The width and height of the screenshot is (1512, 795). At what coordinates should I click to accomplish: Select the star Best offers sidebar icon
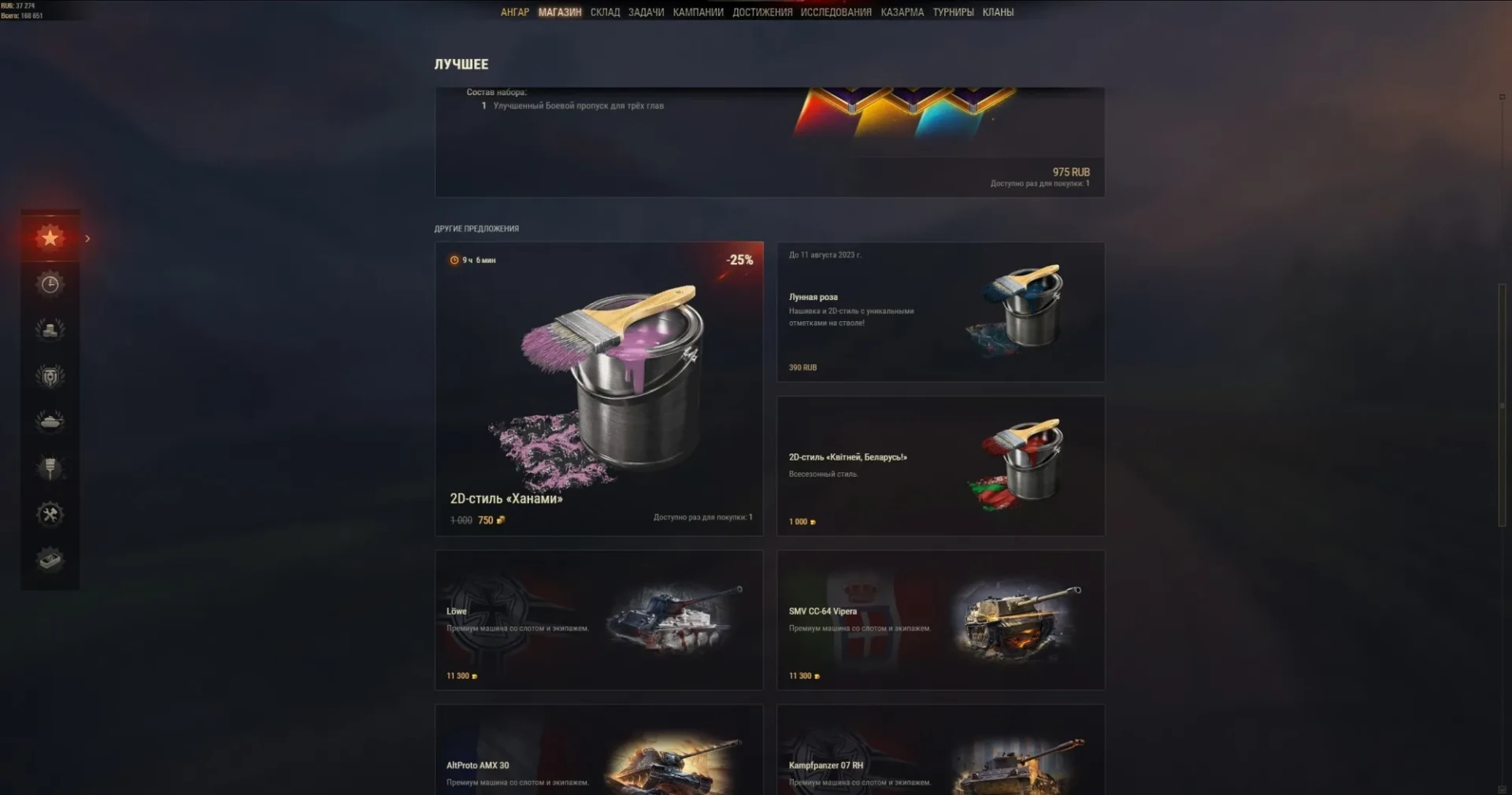(x=50, y=237)
